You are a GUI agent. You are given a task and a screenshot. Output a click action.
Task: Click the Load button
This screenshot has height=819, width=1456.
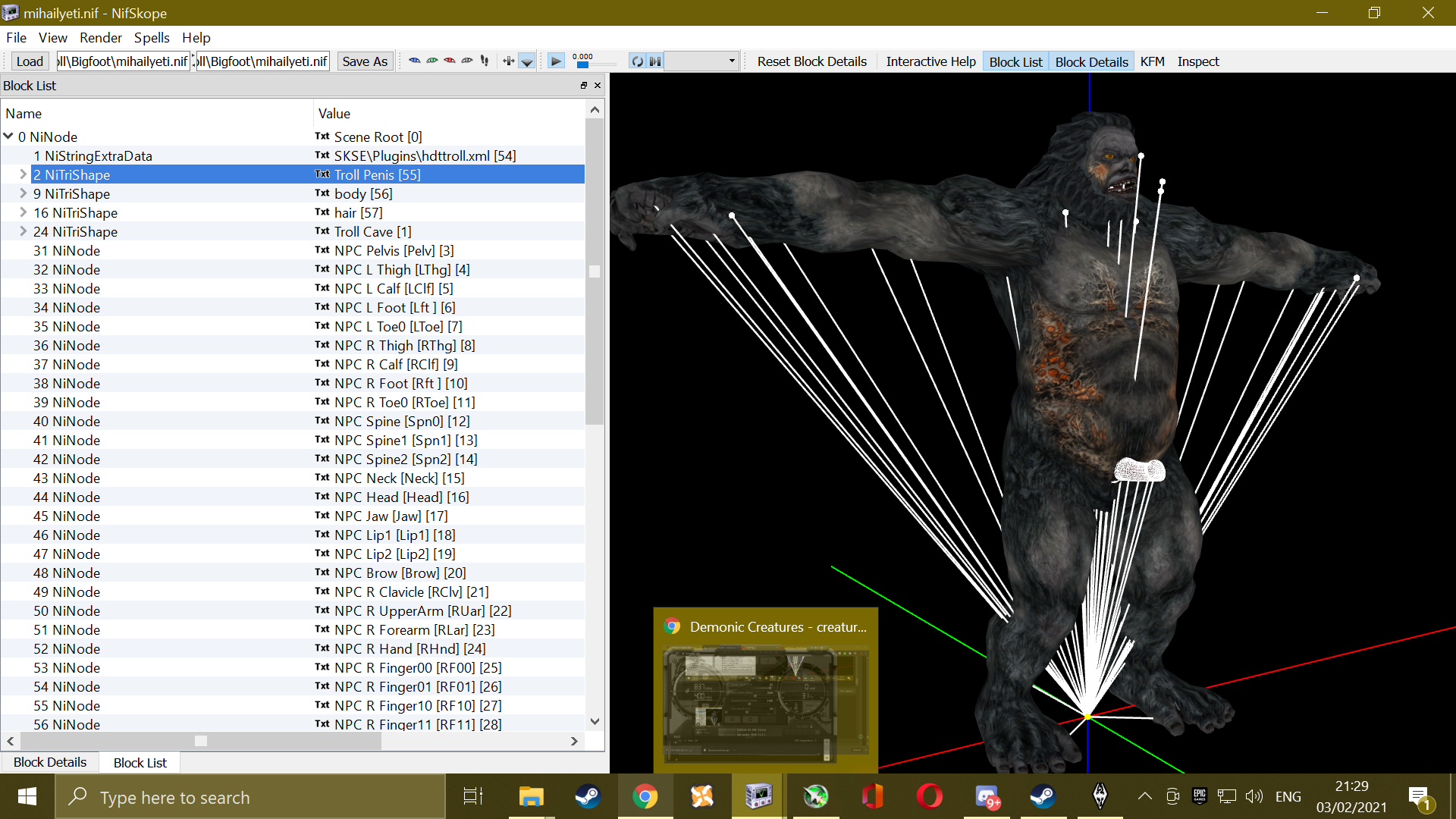click(x=30, y=61)
